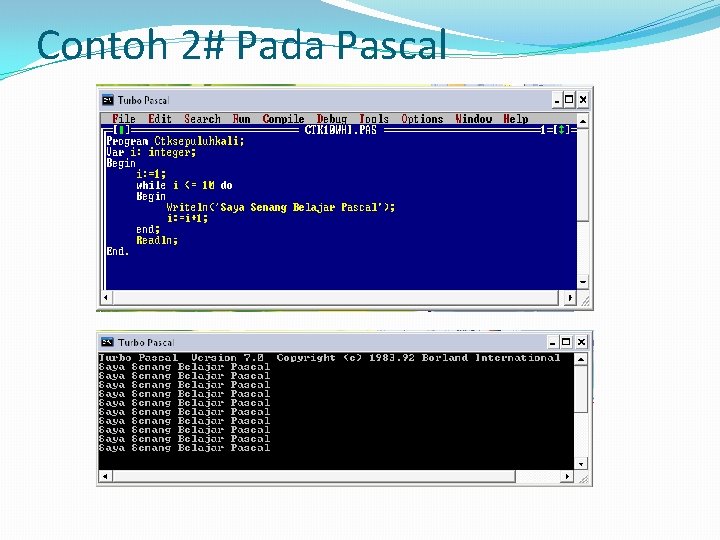
Task: Open the Search menu
Action: pos(202,119)
